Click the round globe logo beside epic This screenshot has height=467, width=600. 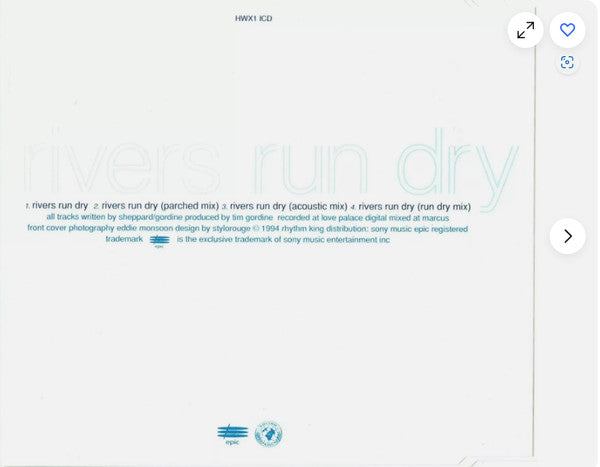coord(269,434)
